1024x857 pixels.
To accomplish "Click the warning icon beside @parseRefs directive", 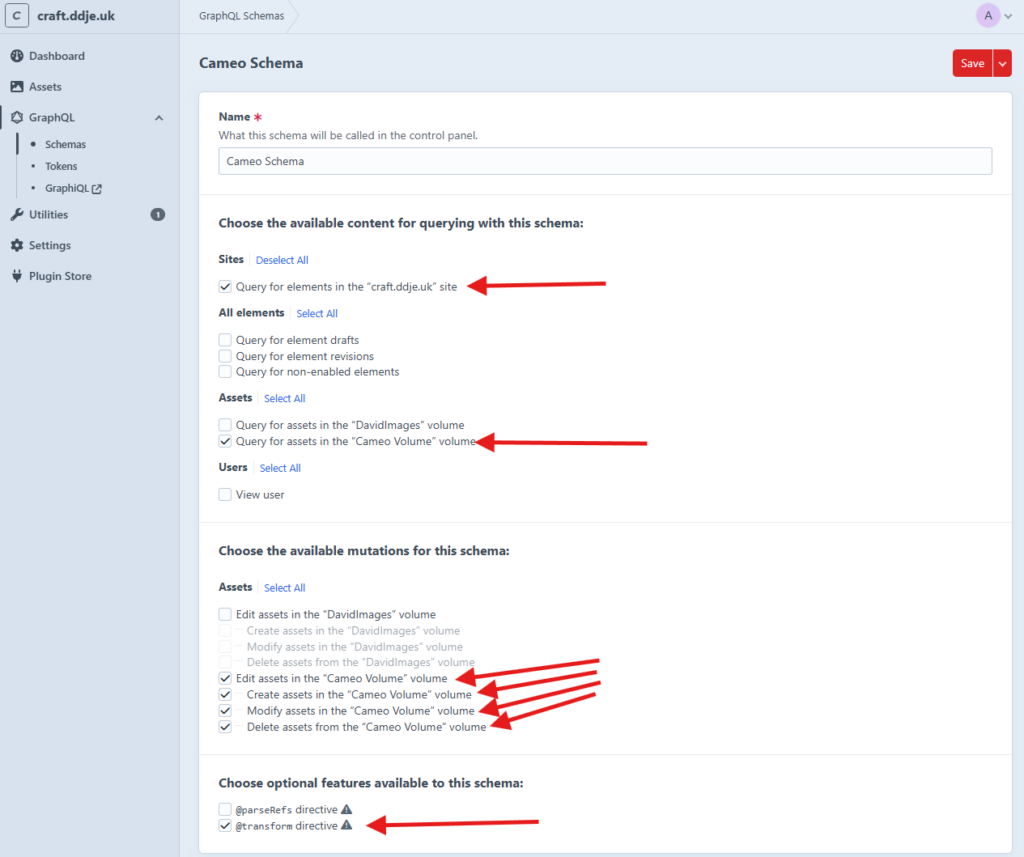I will coord(347,809).
